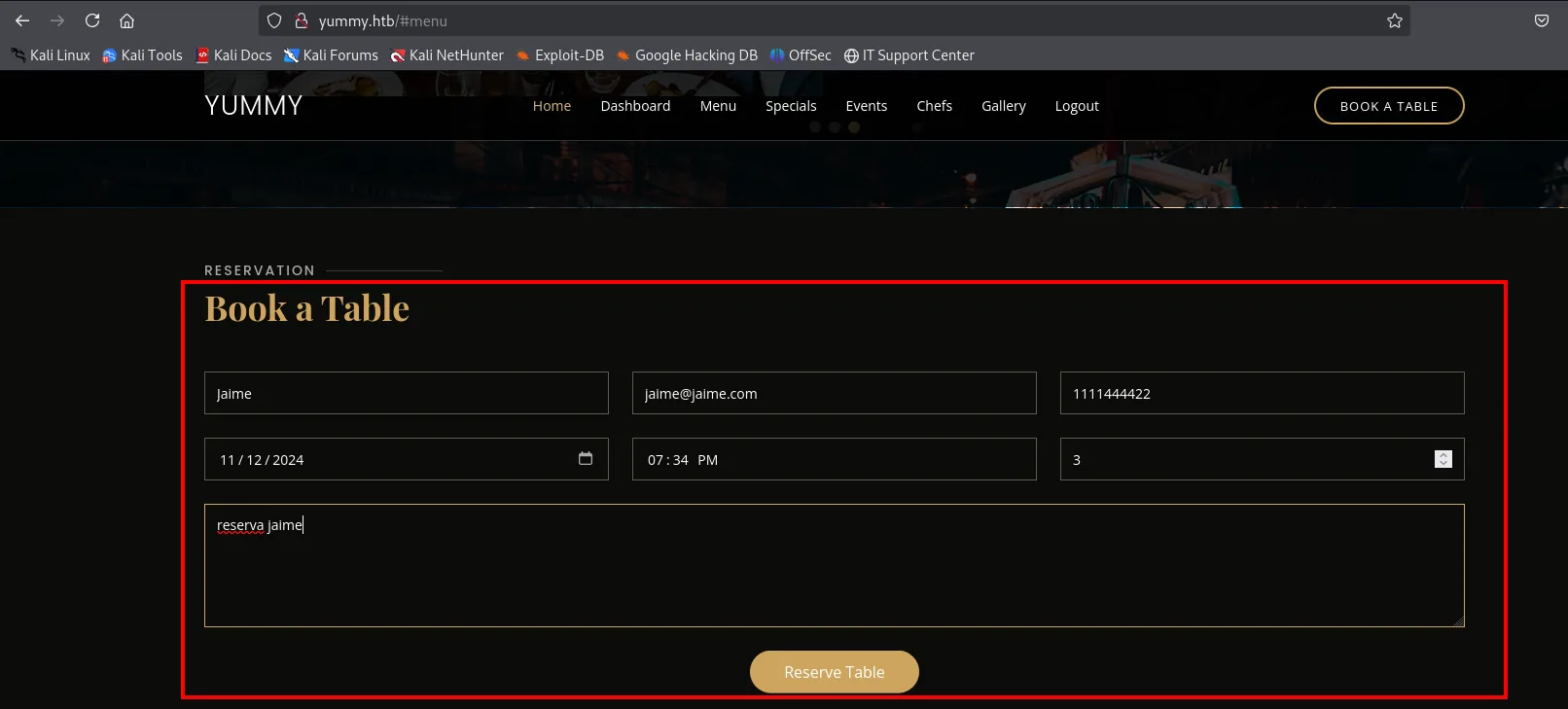Open the calendar date picker icon
The width and height of the screenshot is (1568, 709).
[586, 458]
